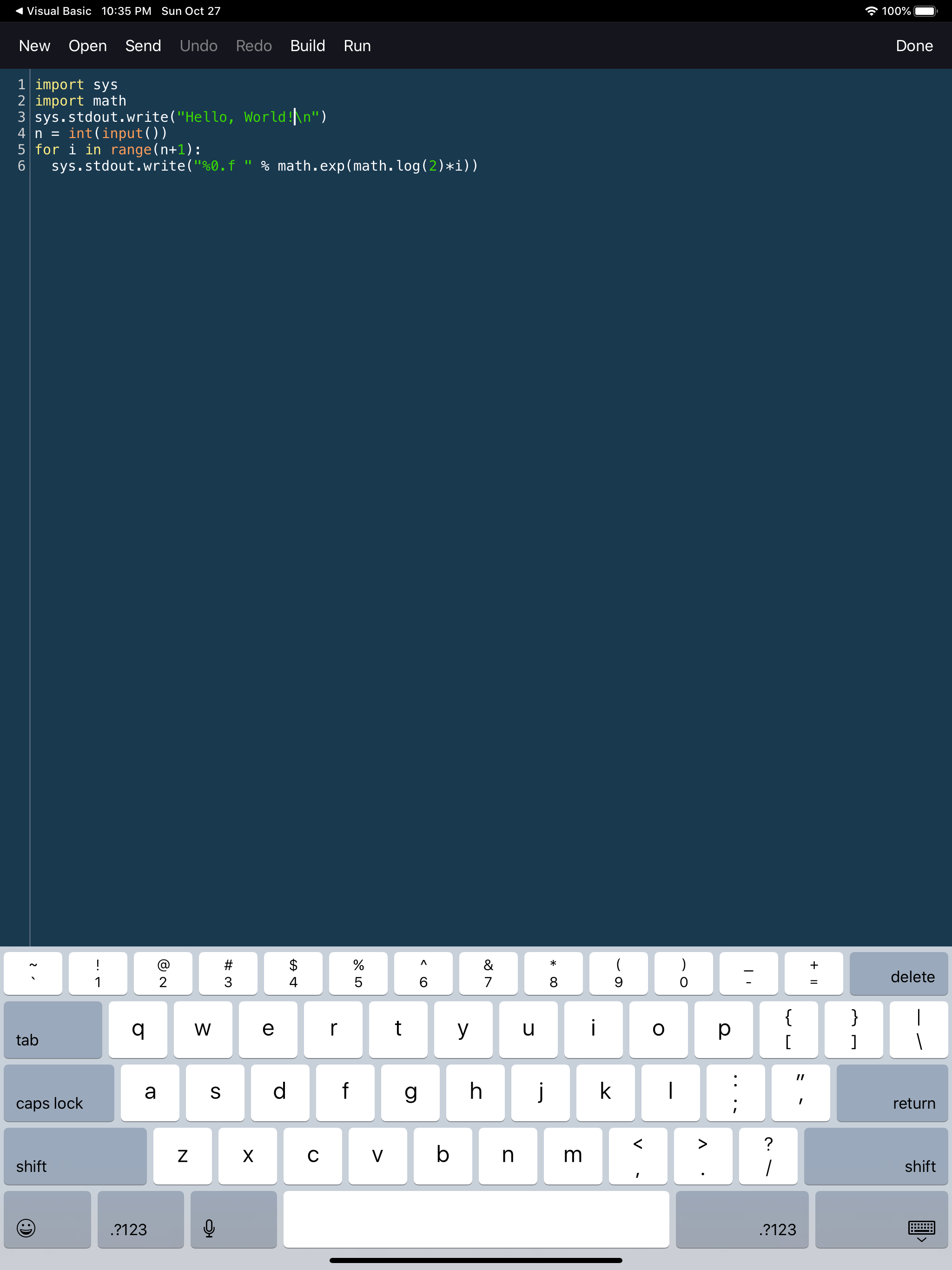Image resolution: width=952 pixels, height=1270 pixels.
Task: Build the current code
Action: pyautogui.click(x=307, y=46)
